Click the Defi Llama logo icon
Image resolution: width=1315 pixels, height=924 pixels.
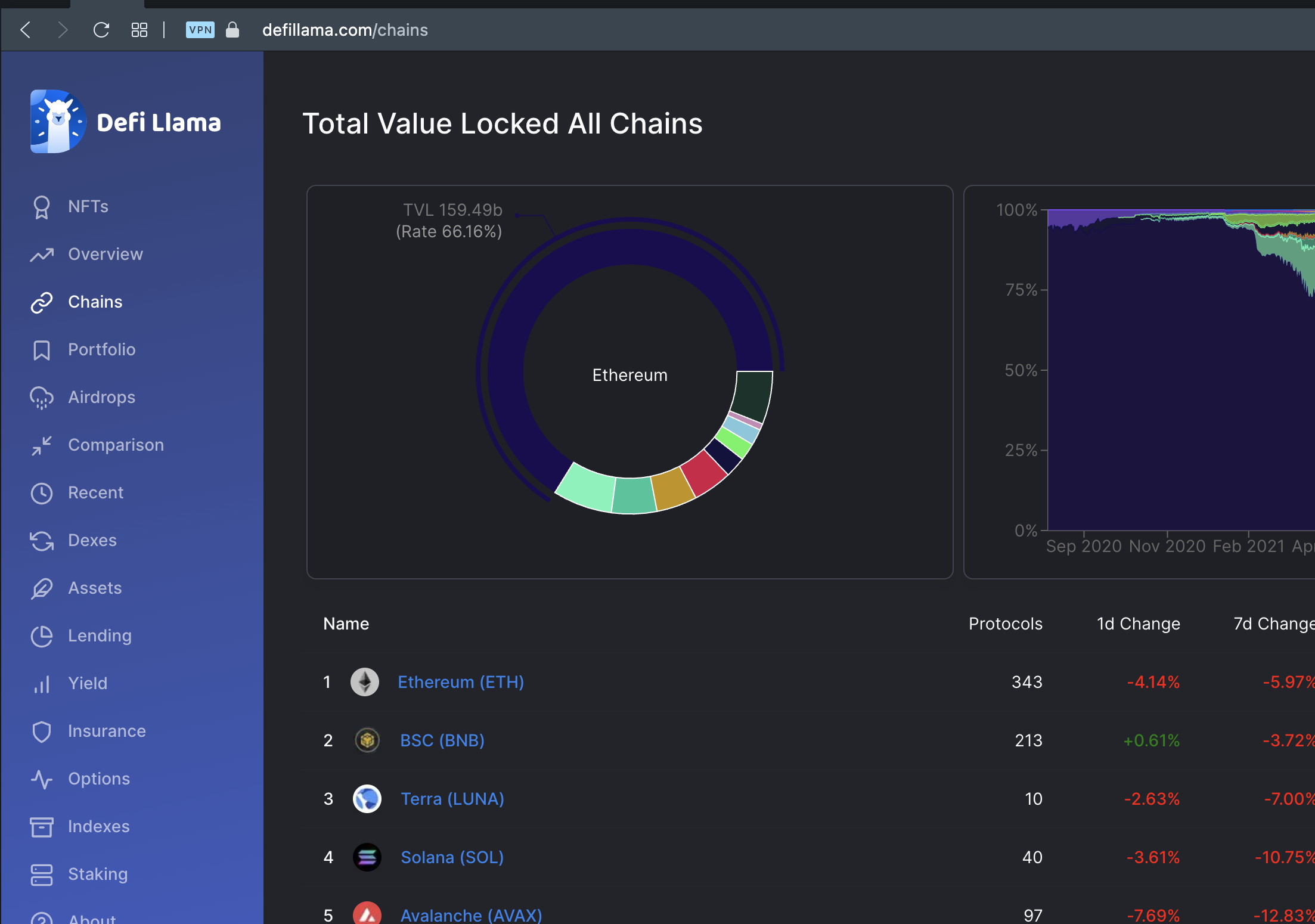pos(58,122)
